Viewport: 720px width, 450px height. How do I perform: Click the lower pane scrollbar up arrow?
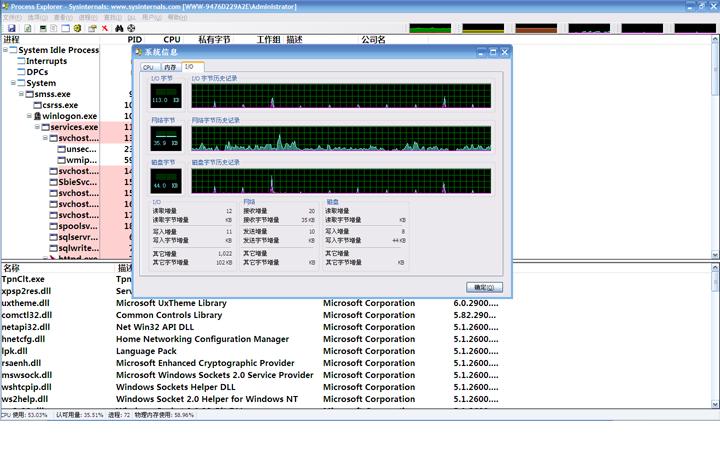715,267
